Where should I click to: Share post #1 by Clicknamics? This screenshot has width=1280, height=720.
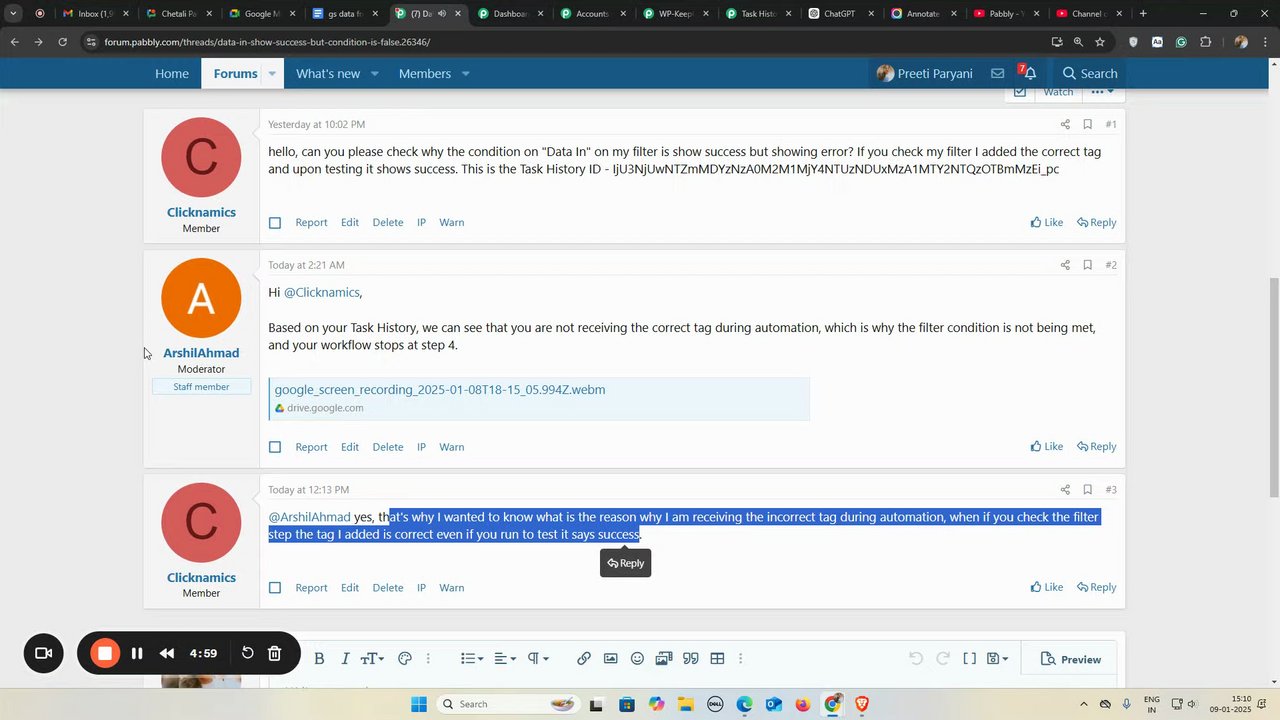click(1065, 125)
